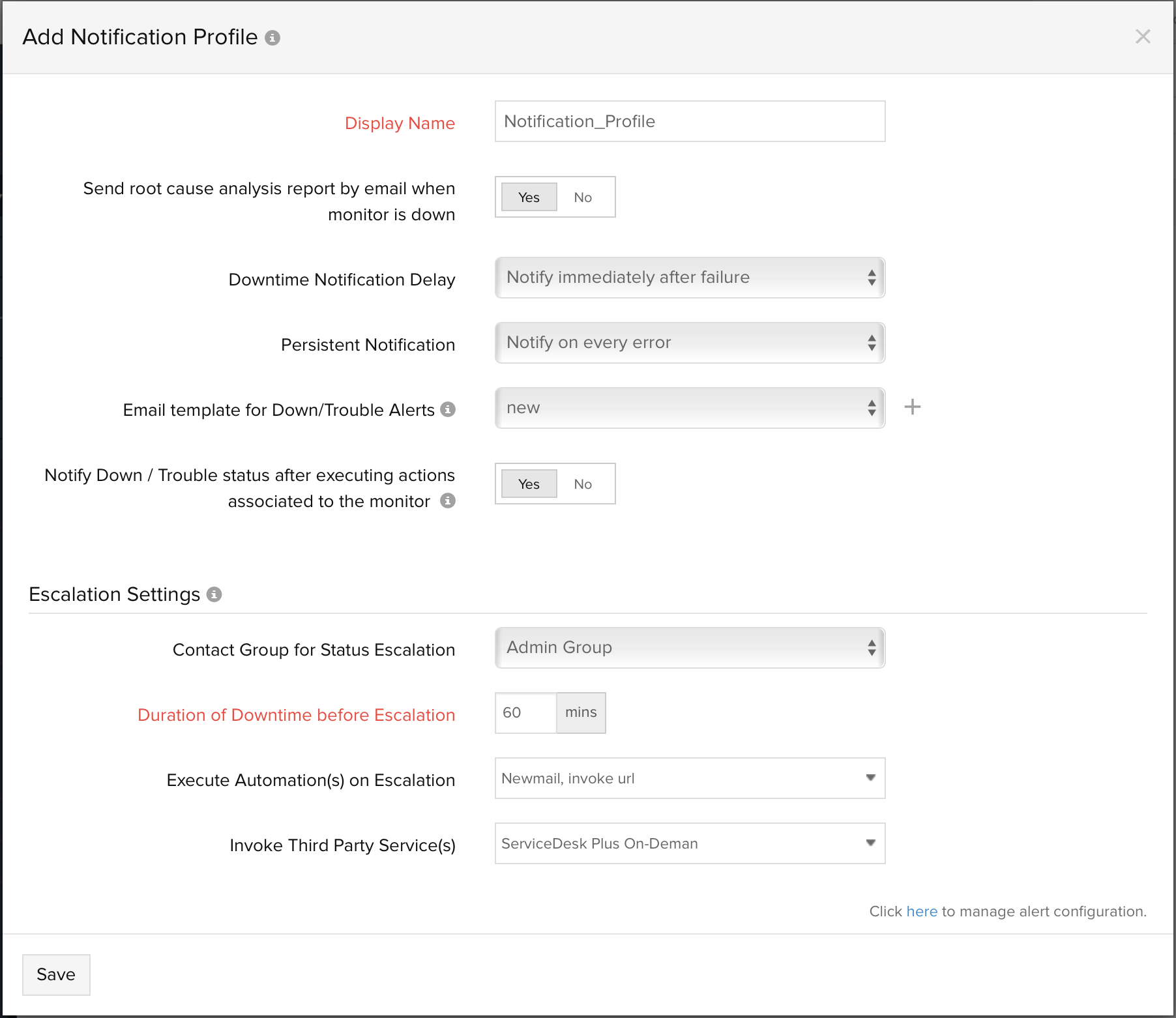Click the 'Escalation Settings' heading

click(115, 594)
